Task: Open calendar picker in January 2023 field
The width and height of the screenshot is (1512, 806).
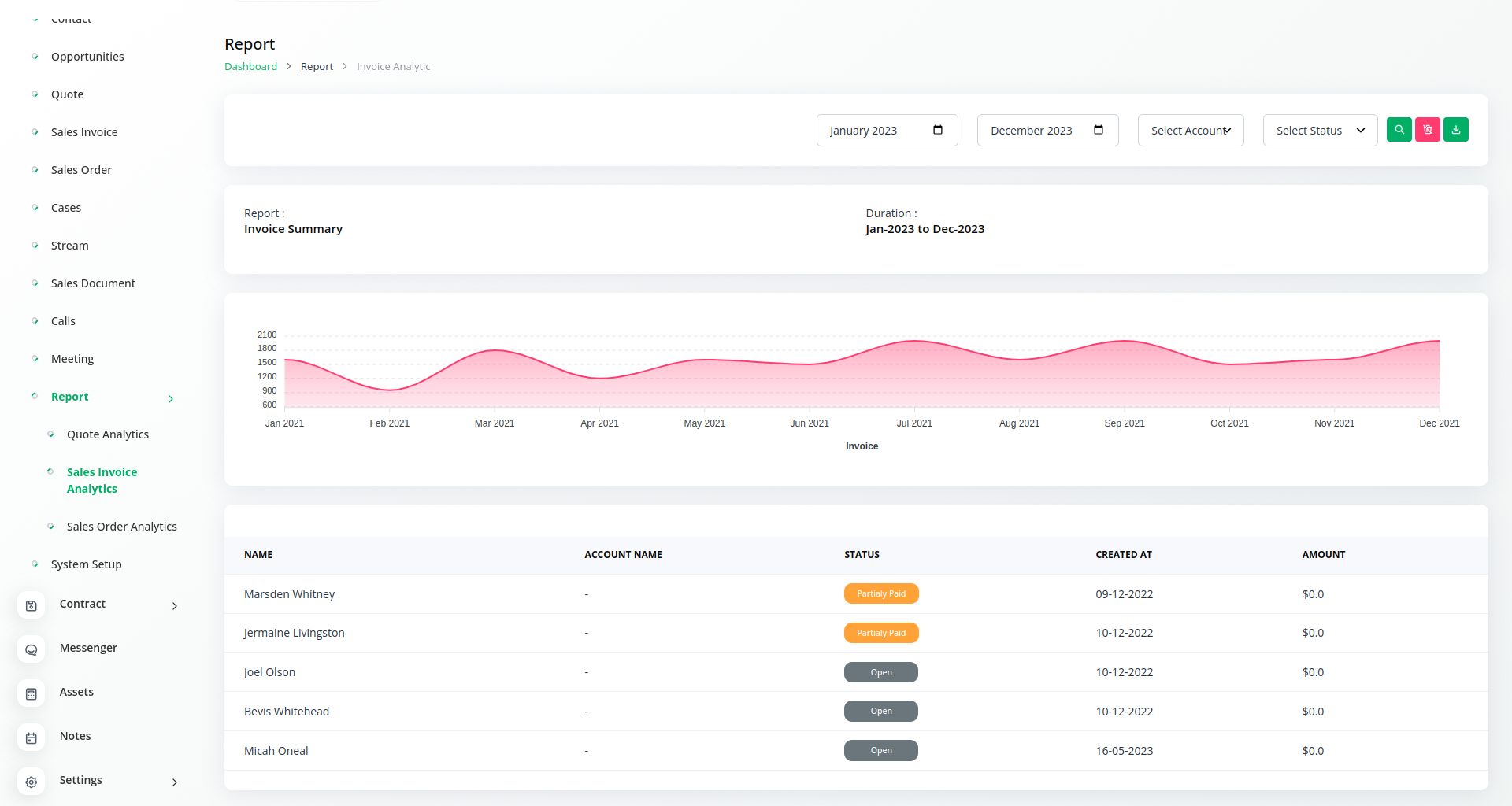Action: [x=937, y=130]
